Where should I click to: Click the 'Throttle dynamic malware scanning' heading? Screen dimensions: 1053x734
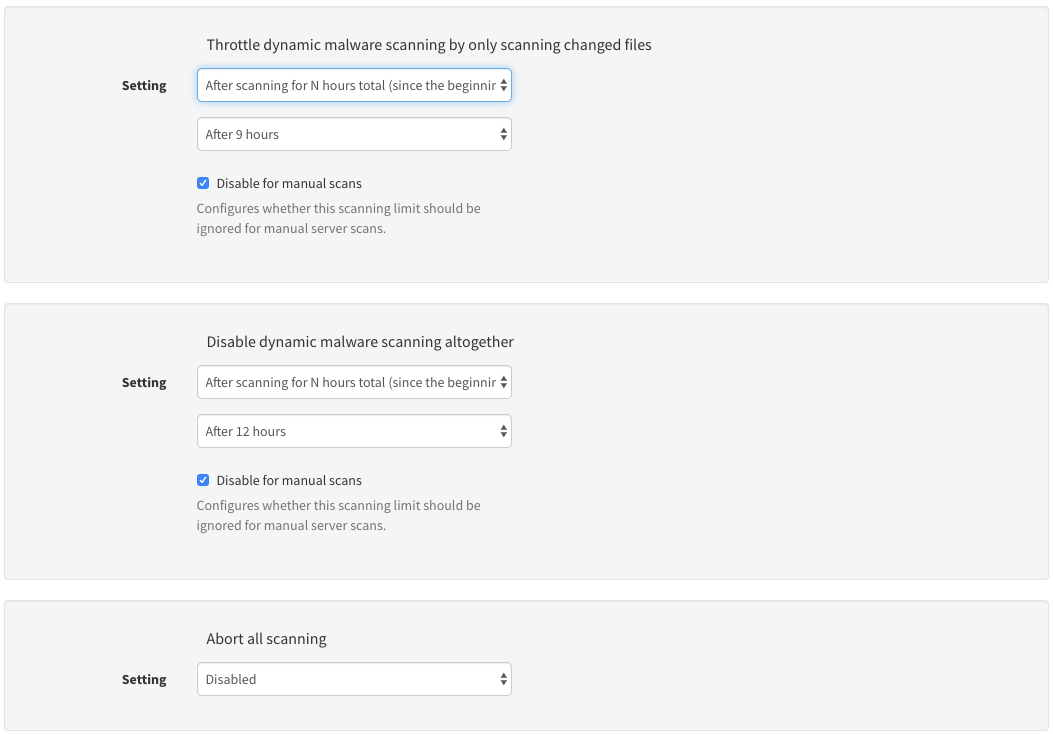click(428, 45)
